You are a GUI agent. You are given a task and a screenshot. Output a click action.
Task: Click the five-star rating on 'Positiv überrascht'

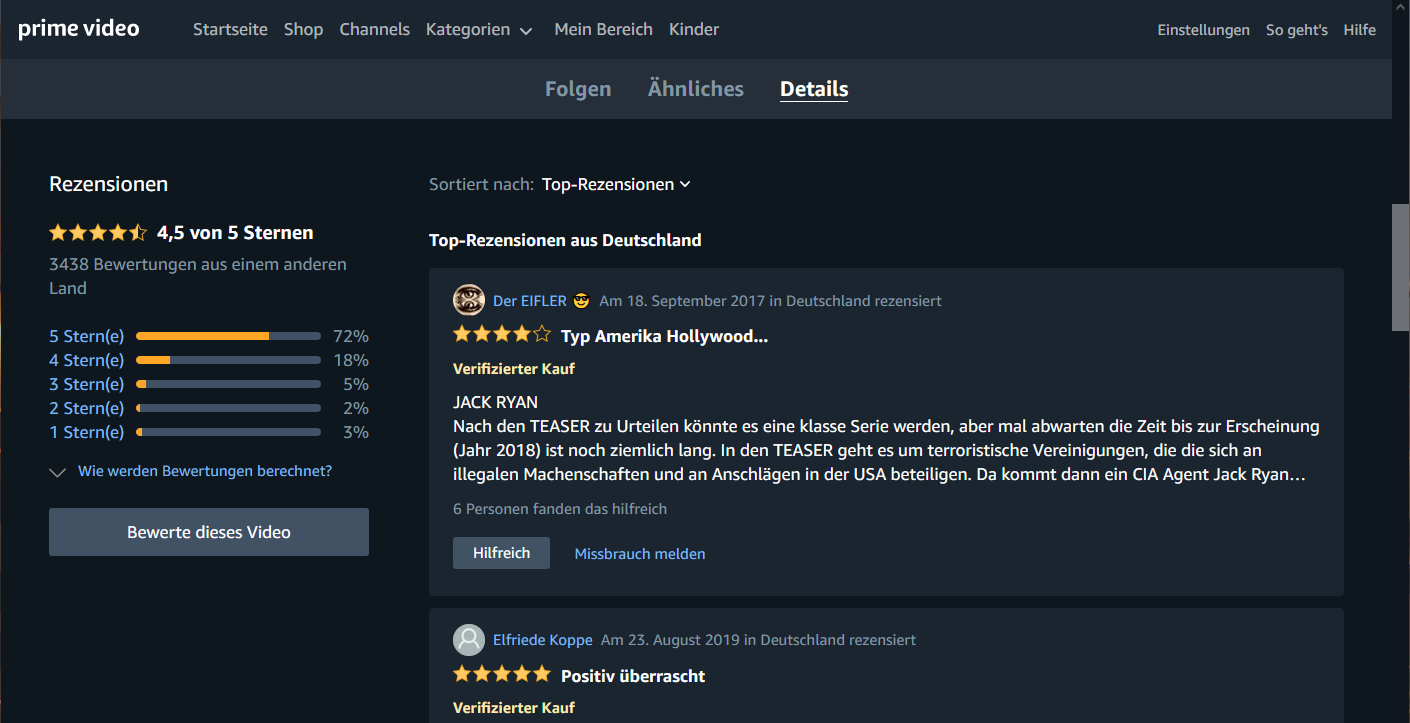pos(502,674)
